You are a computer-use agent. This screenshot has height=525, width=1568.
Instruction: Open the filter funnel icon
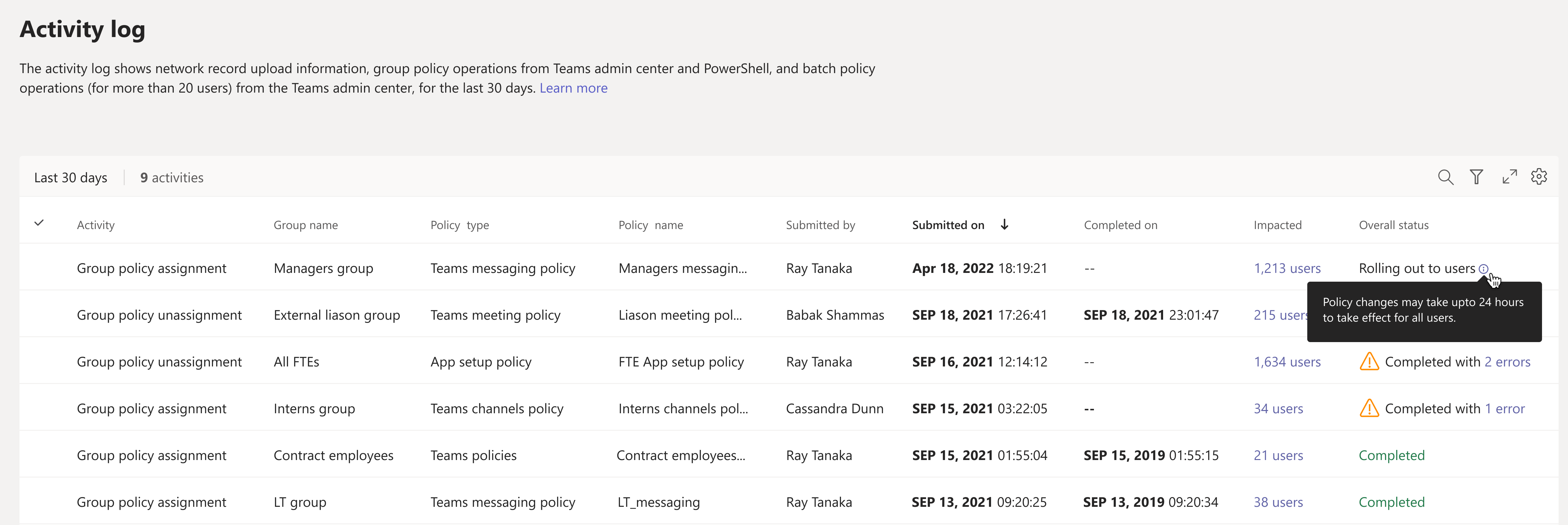click(x=1476, y=177)
